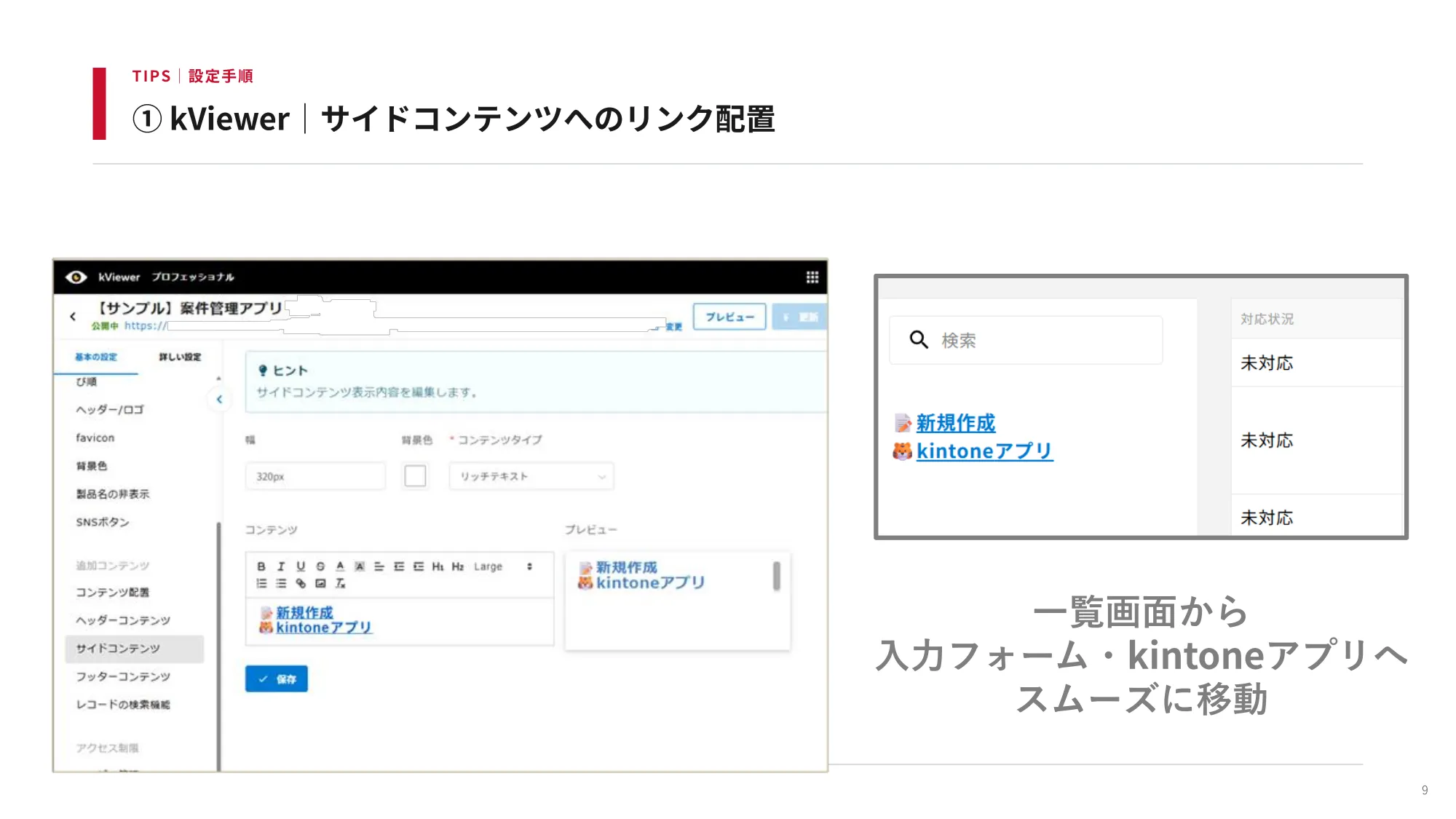The height and width of the screenshot is (819, 1456).
Task: Click 新規作成 in the プレビュー pane
Action: click(x=627, y=567)
